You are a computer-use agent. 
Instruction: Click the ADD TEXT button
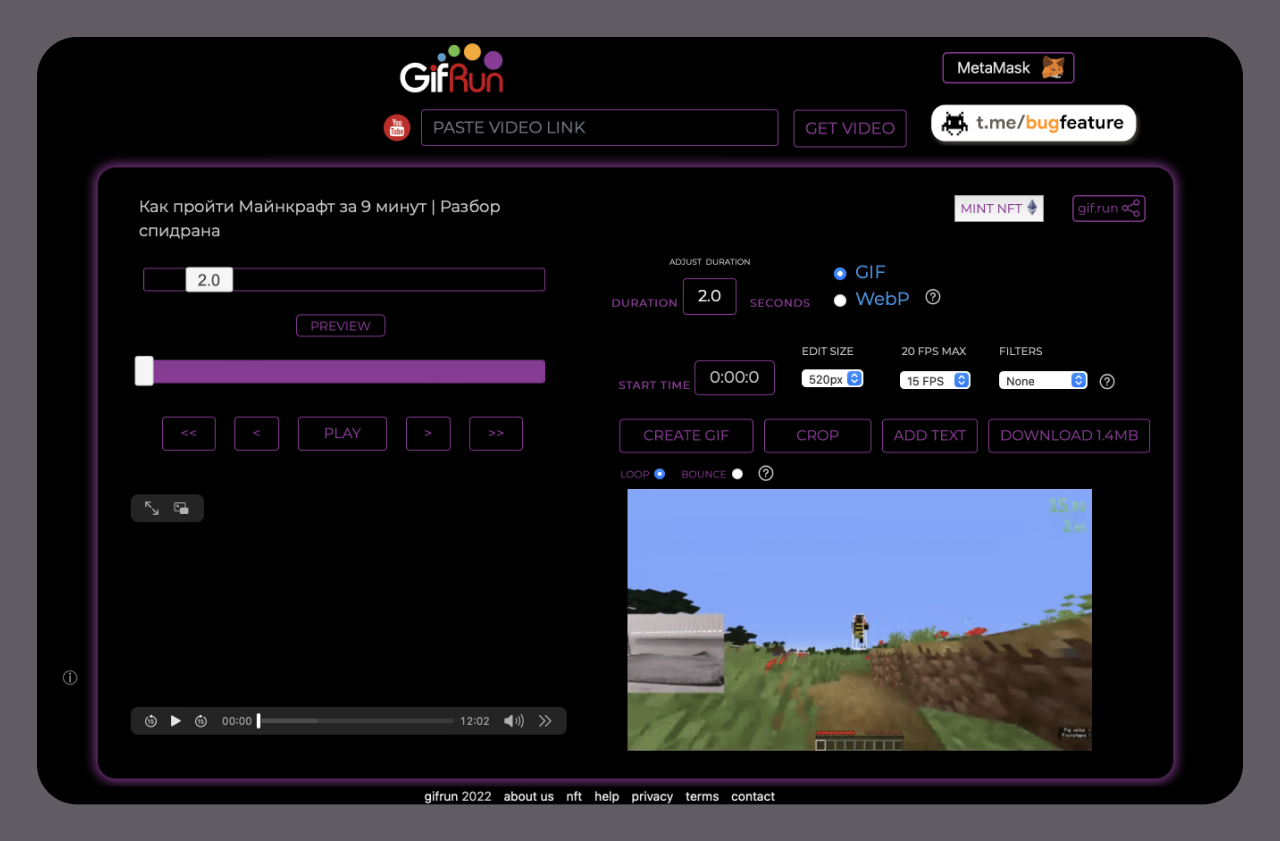930,435
